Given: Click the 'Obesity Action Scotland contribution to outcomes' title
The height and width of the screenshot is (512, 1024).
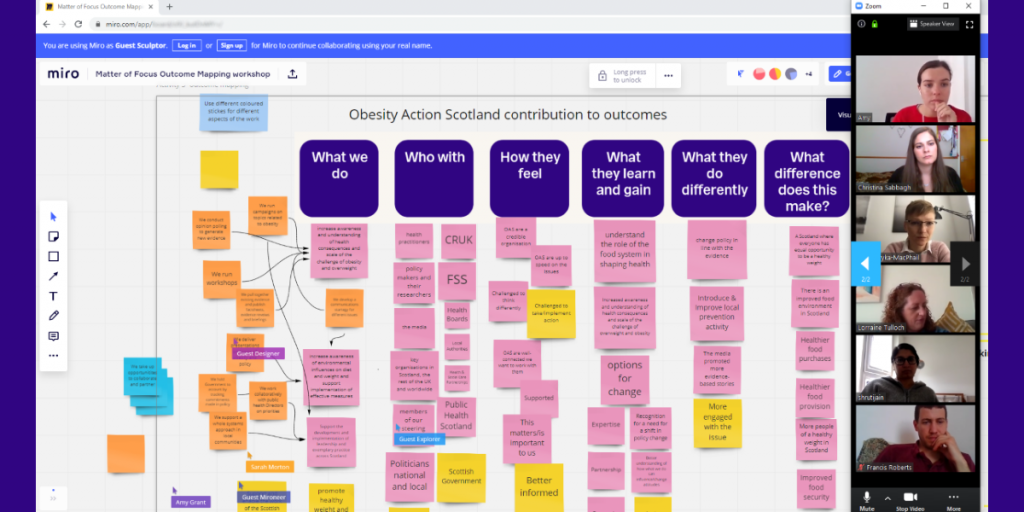Looking at the screenshot, I should [507, 115].
